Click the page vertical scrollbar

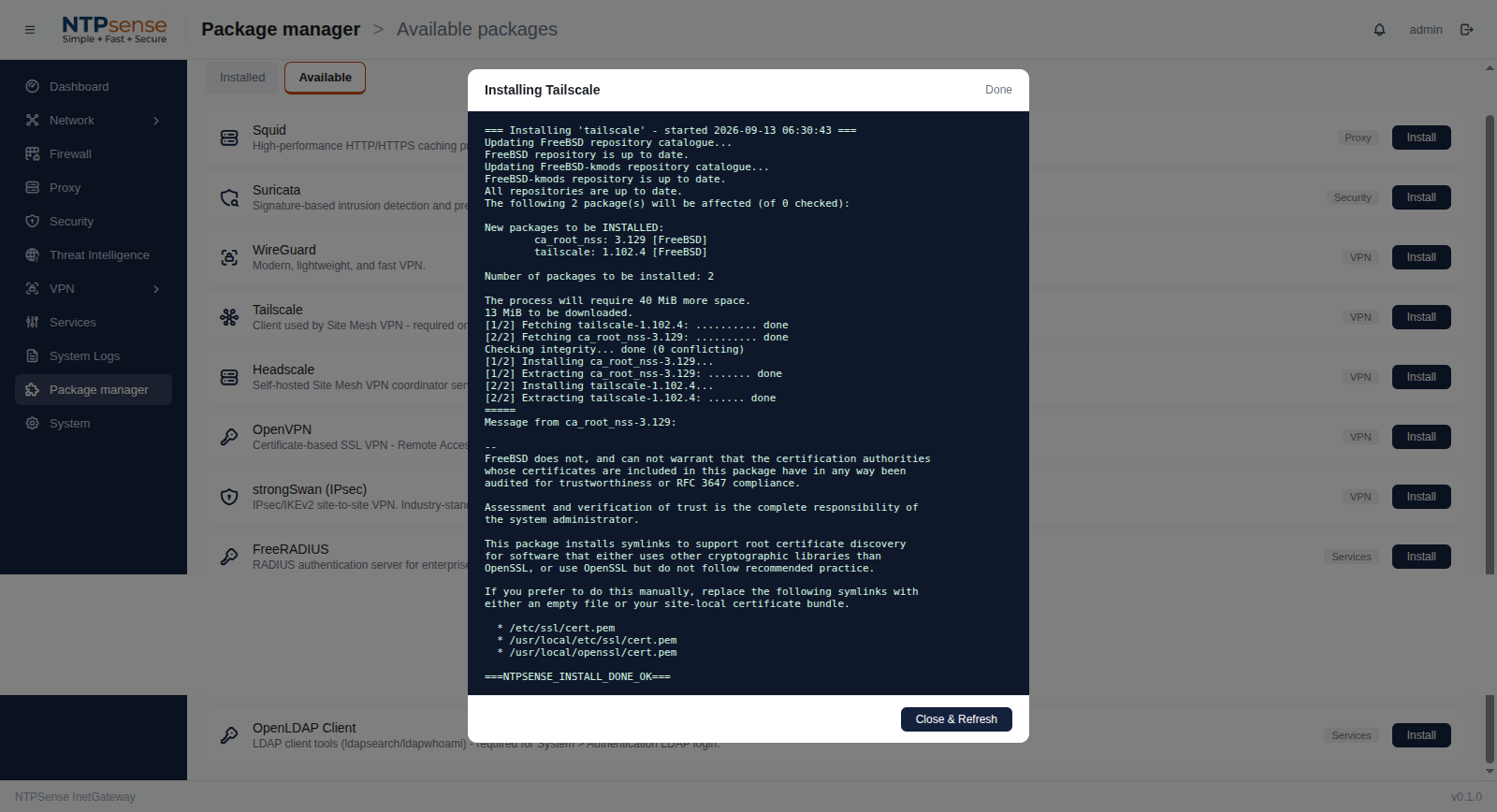(1490, 440)
